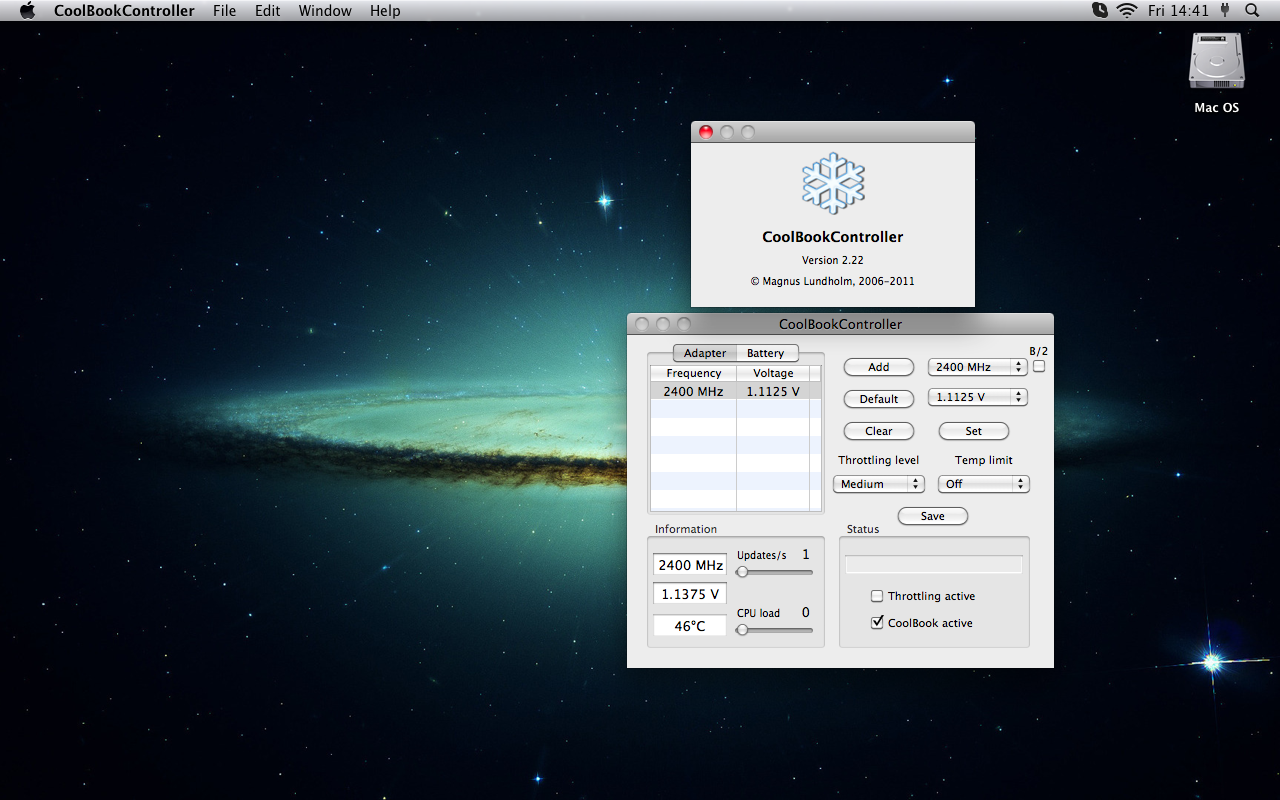Switch to the Battery tab
1280x800 pixels.
pos(766,353)
